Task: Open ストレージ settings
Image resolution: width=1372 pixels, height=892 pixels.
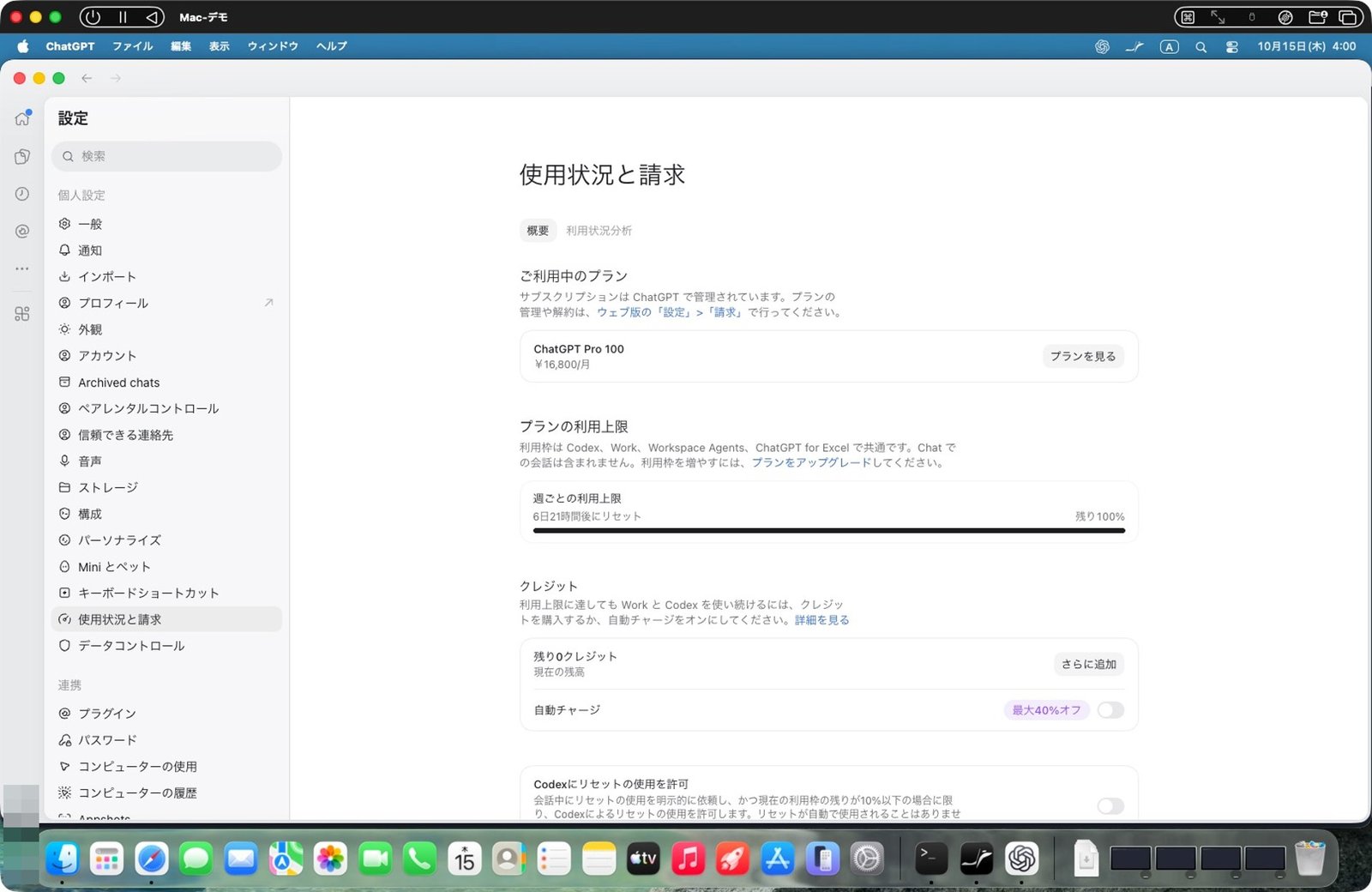Action: [166, 487]
